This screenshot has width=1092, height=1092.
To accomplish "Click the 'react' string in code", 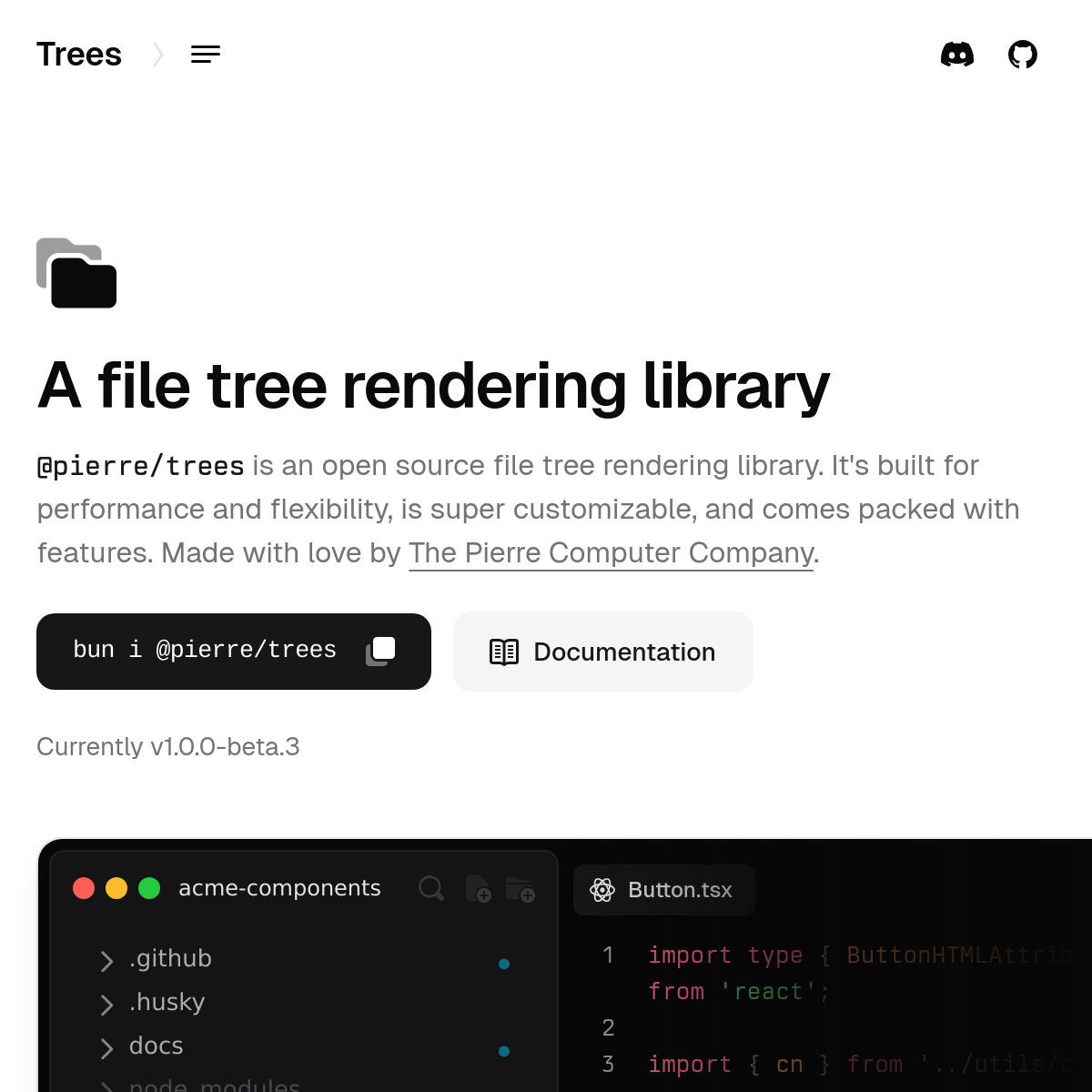I will (768, 991).
